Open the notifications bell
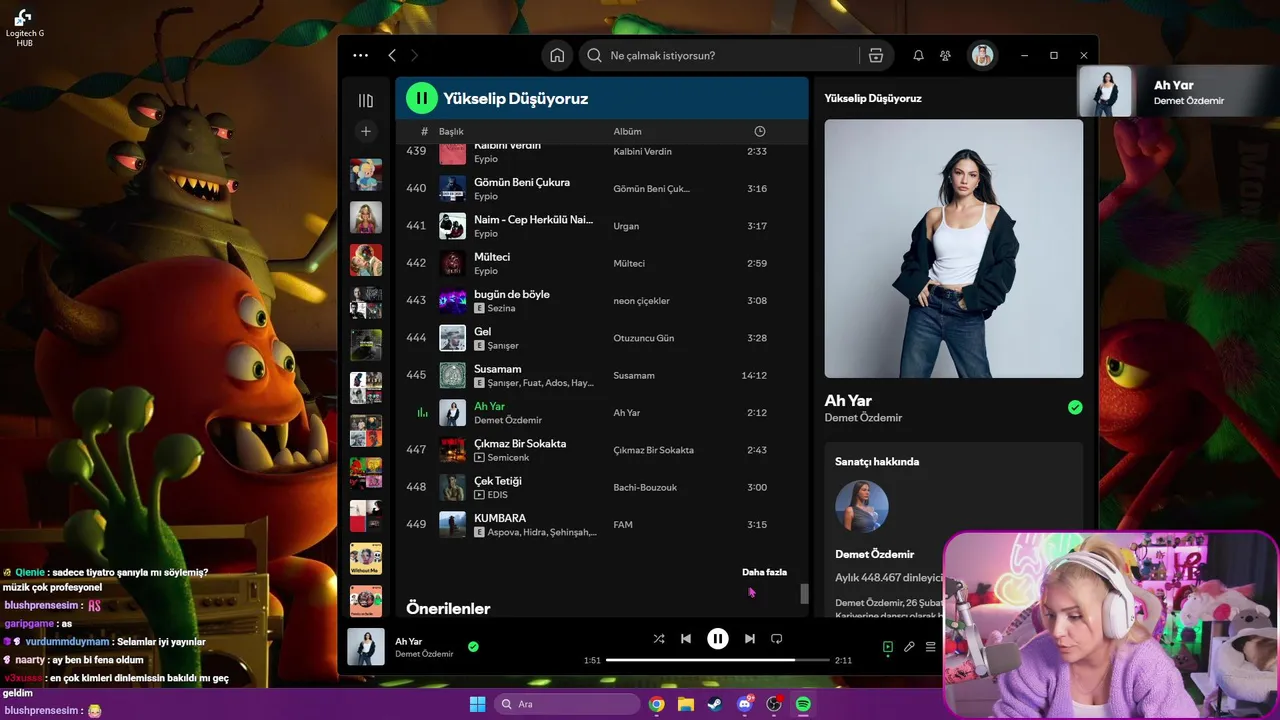The image size is (1280, 720). click(x=918, y=55)
